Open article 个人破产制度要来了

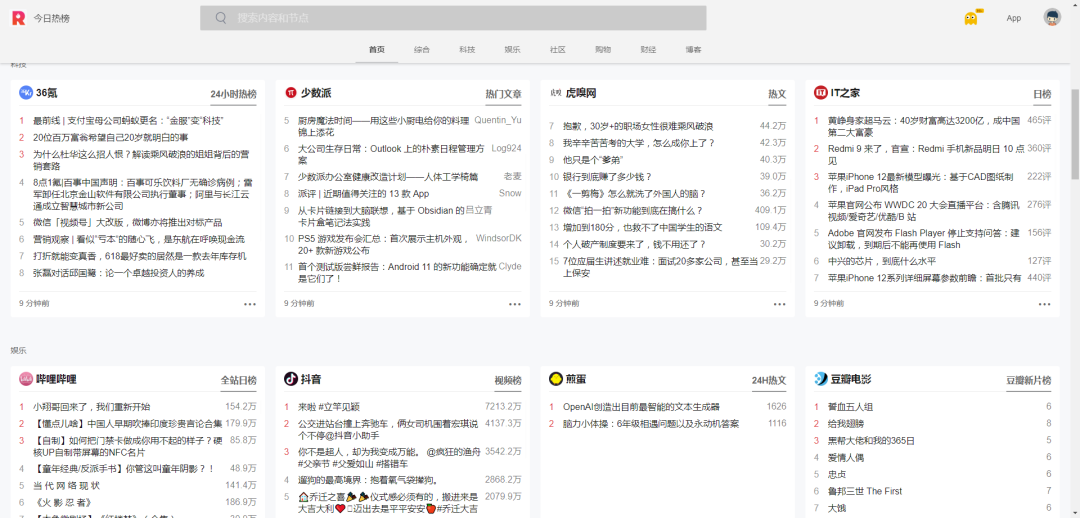pos(634,244)
